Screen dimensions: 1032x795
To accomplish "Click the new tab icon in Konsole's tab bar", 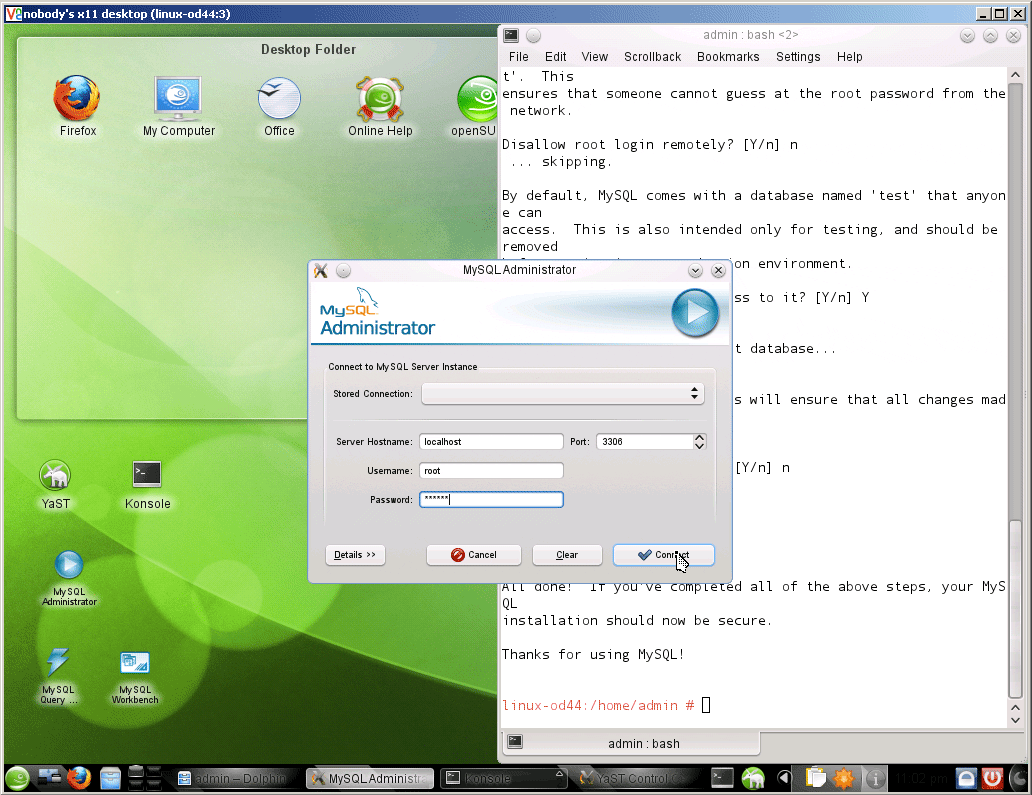I will (515, 742).
